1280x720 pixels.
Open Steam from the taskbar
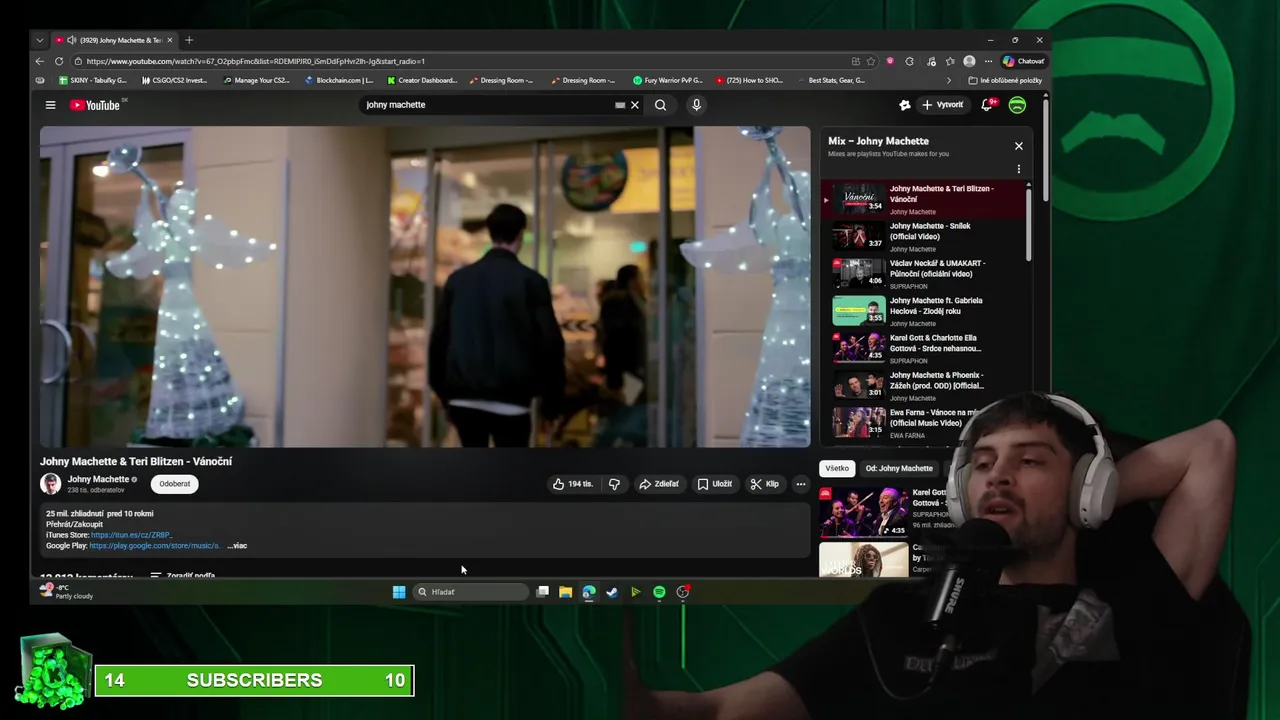pos(612,592)
